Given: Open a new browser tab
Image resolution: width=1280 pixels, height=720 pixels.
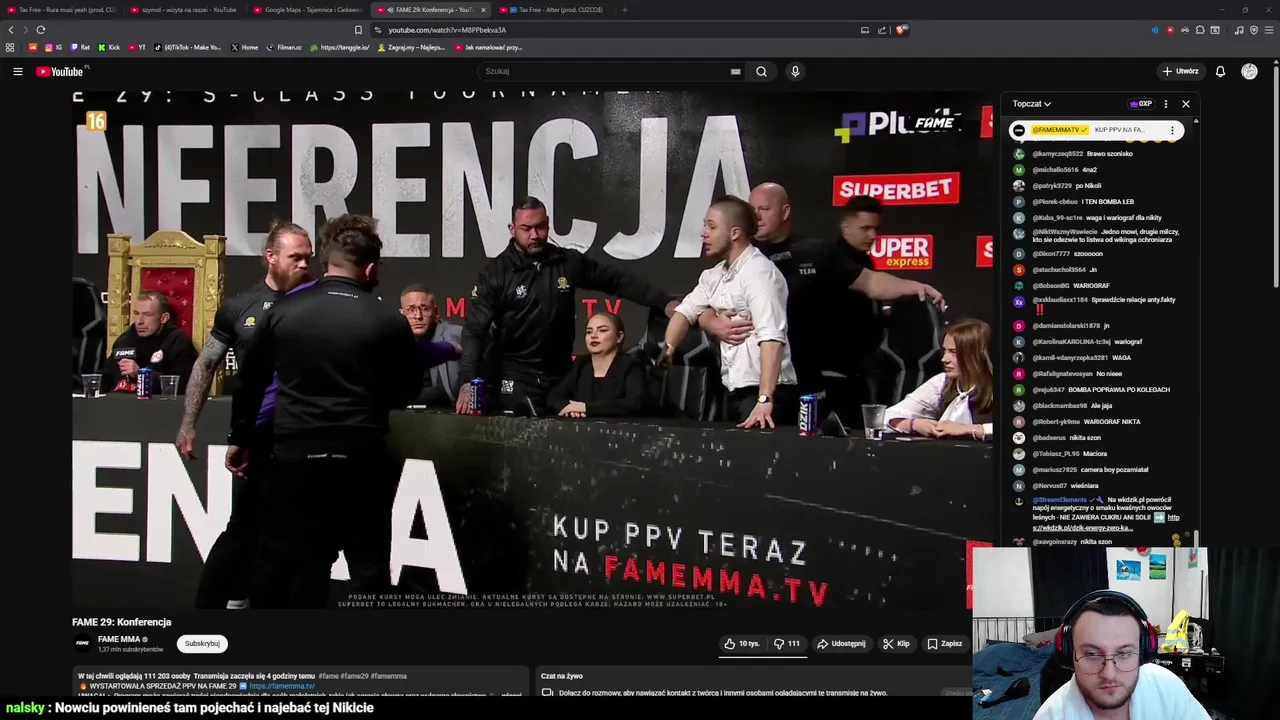Looking at the screenshot, I should point(624,10).
